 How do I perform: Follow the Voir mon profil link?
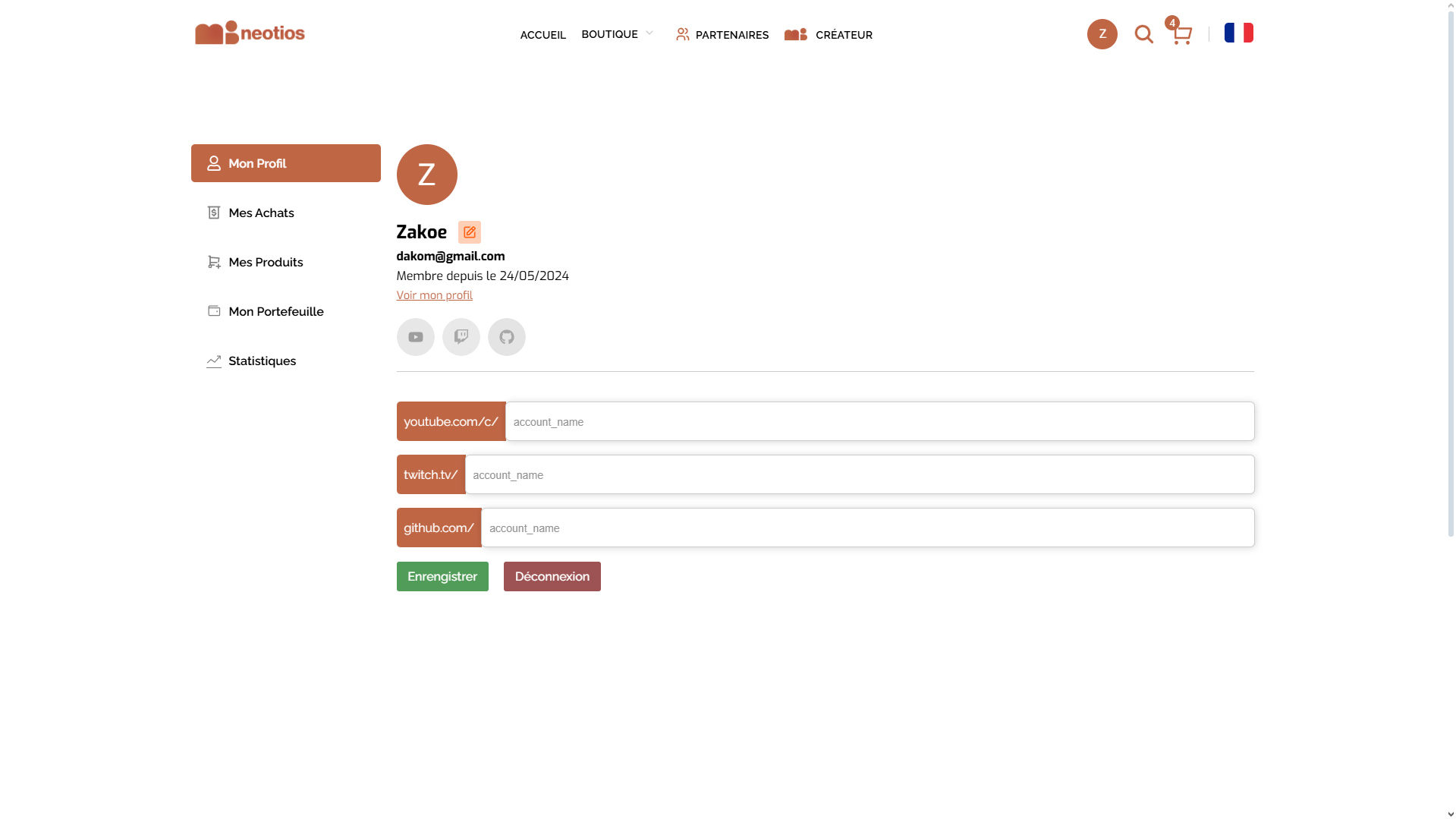coord(434,295)
